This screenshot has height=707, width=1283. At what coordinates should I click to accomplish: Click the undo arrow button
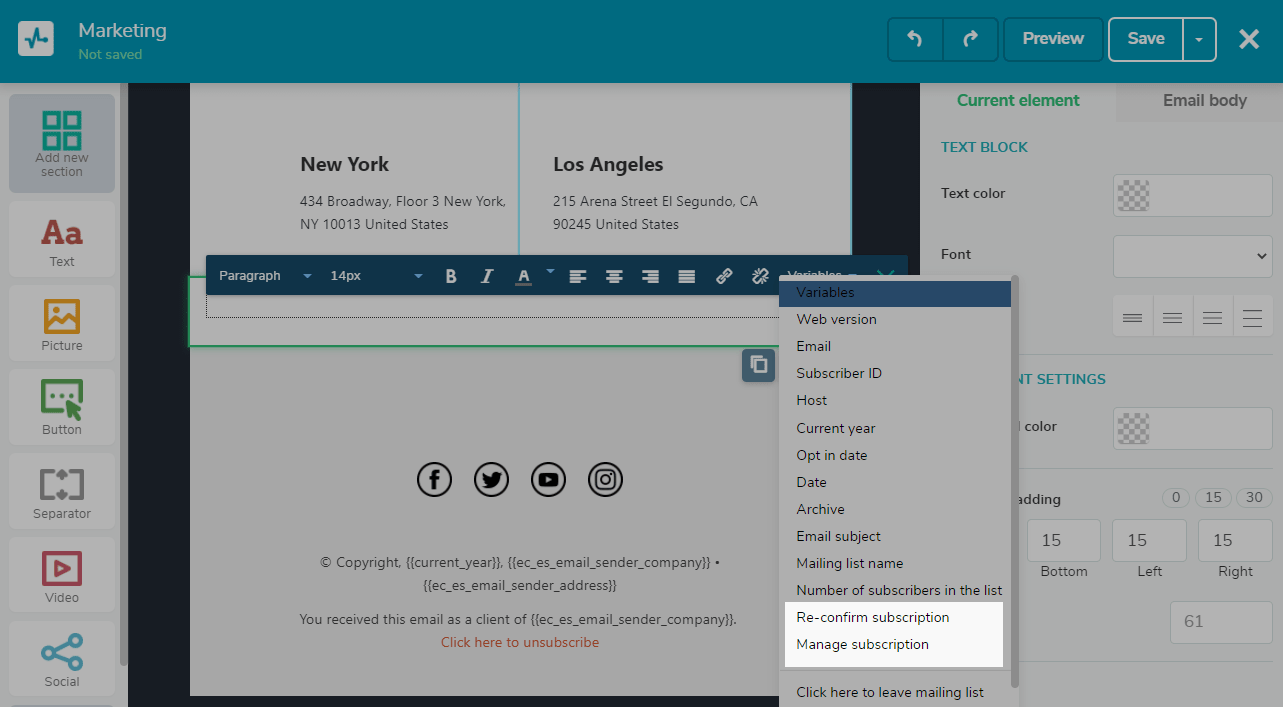coord(914,39)
